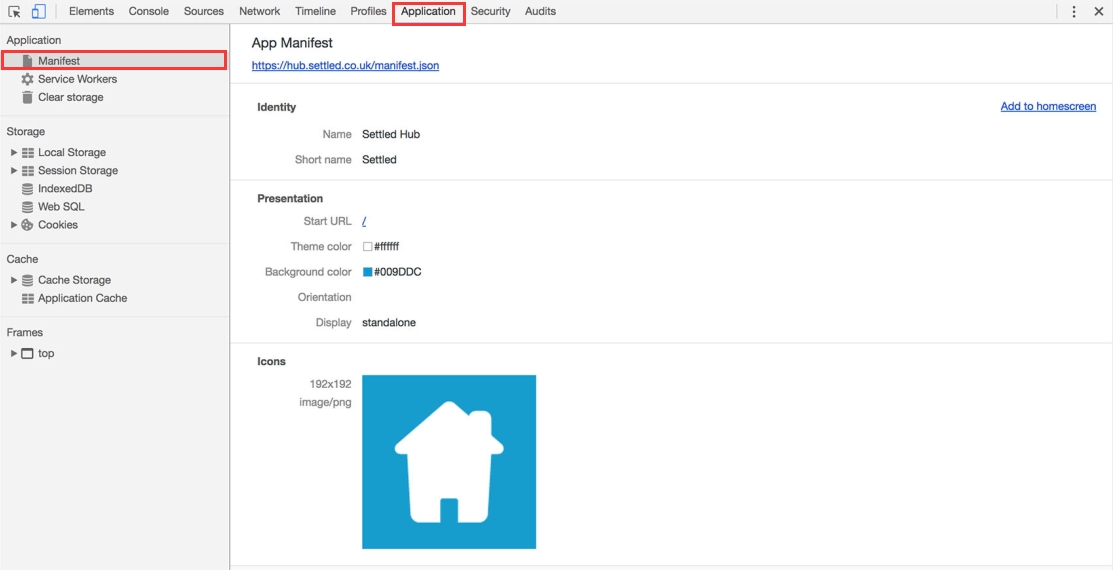Click the Service Workers gear icon
The height and width of the screenshot is (570, 1116).
pos(27,79)
